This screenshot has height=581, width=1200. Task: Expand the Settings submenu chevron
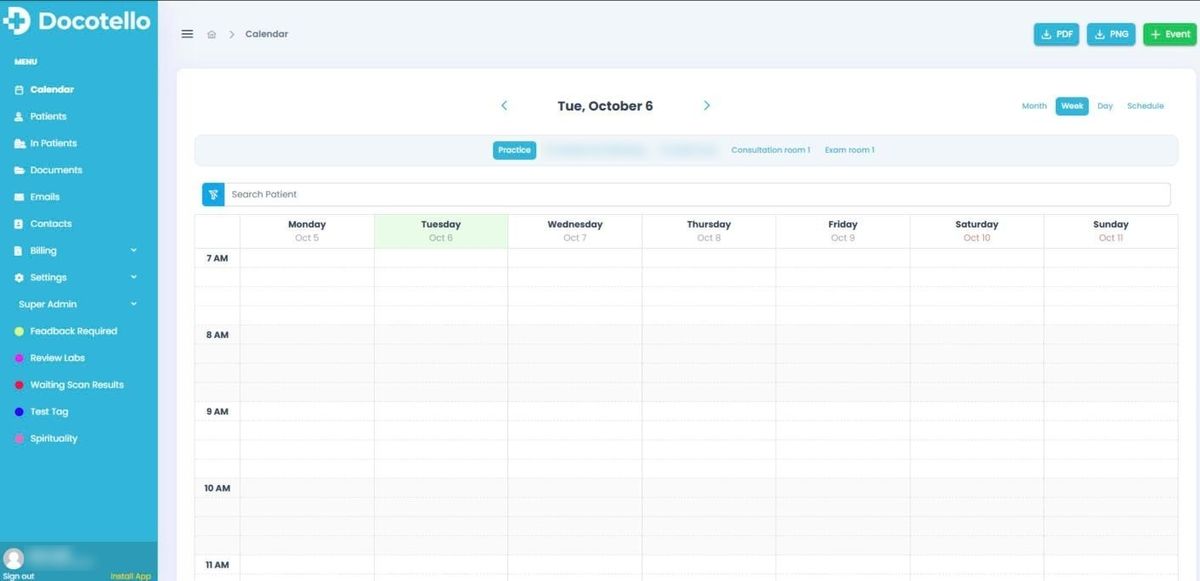(134, 278)
